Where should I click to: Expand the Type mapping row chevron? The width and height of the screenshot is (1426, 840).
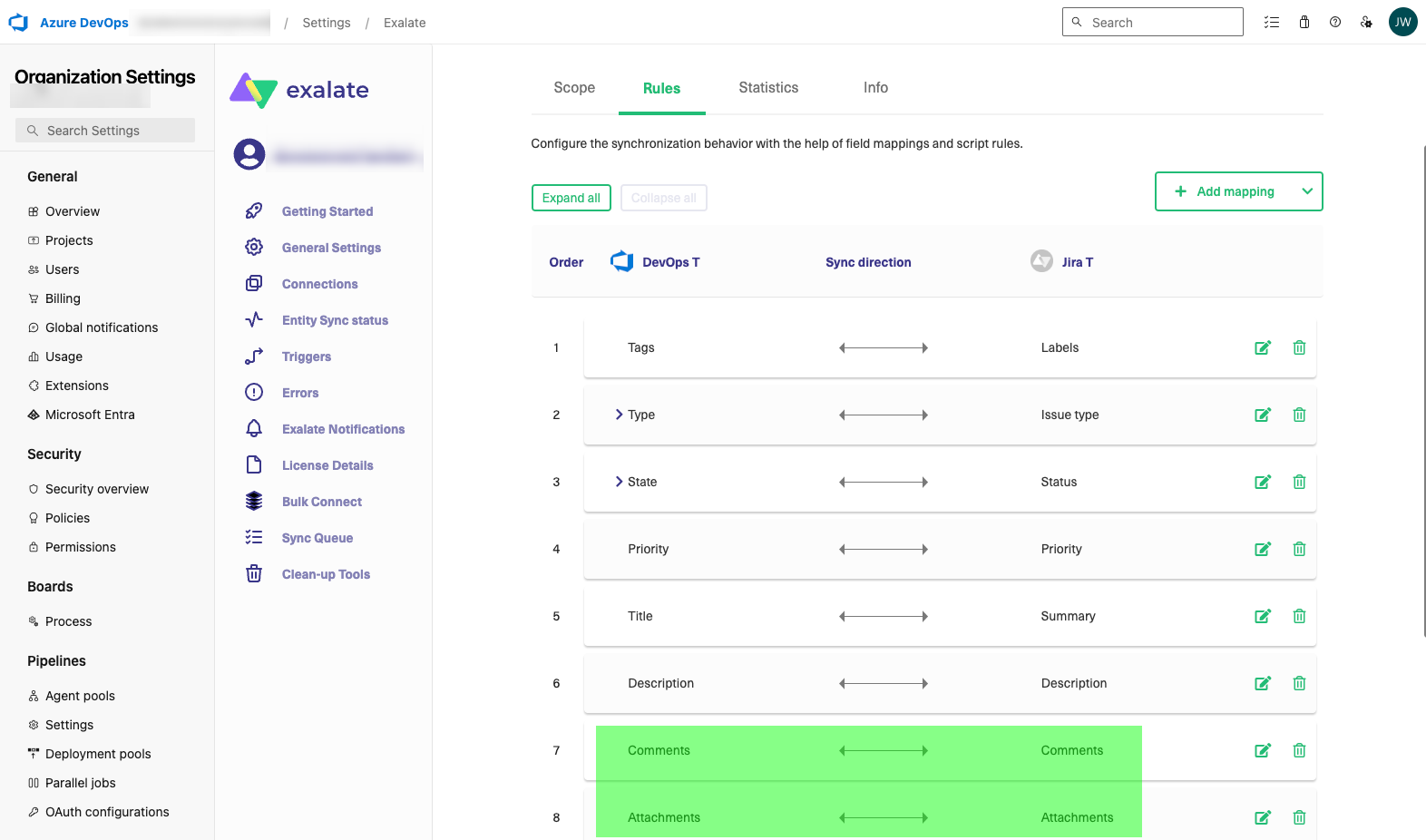619,415
